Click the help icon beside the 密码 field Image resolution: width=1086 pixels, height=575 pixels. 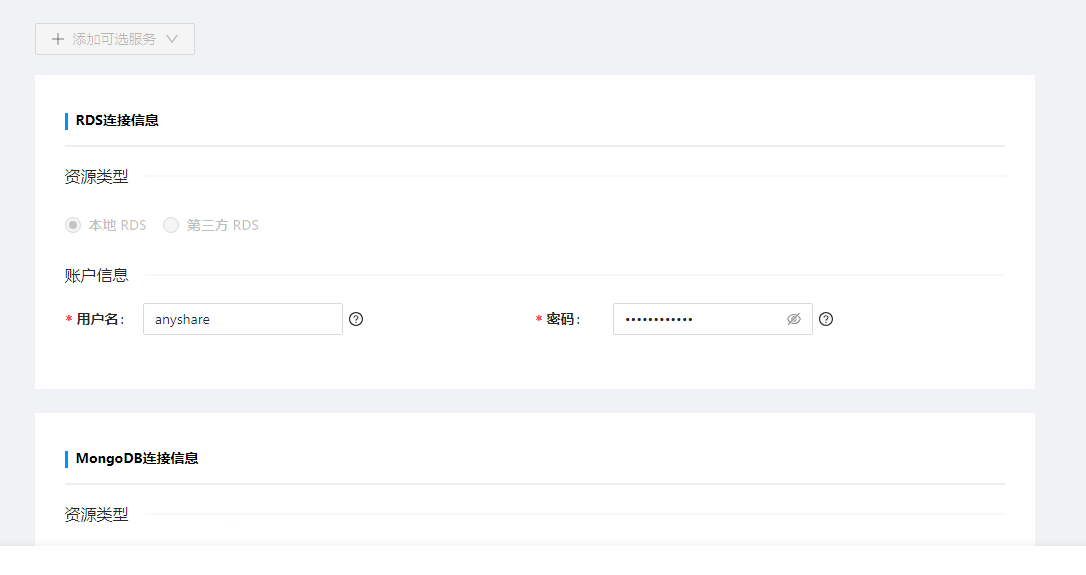point(826,319)
